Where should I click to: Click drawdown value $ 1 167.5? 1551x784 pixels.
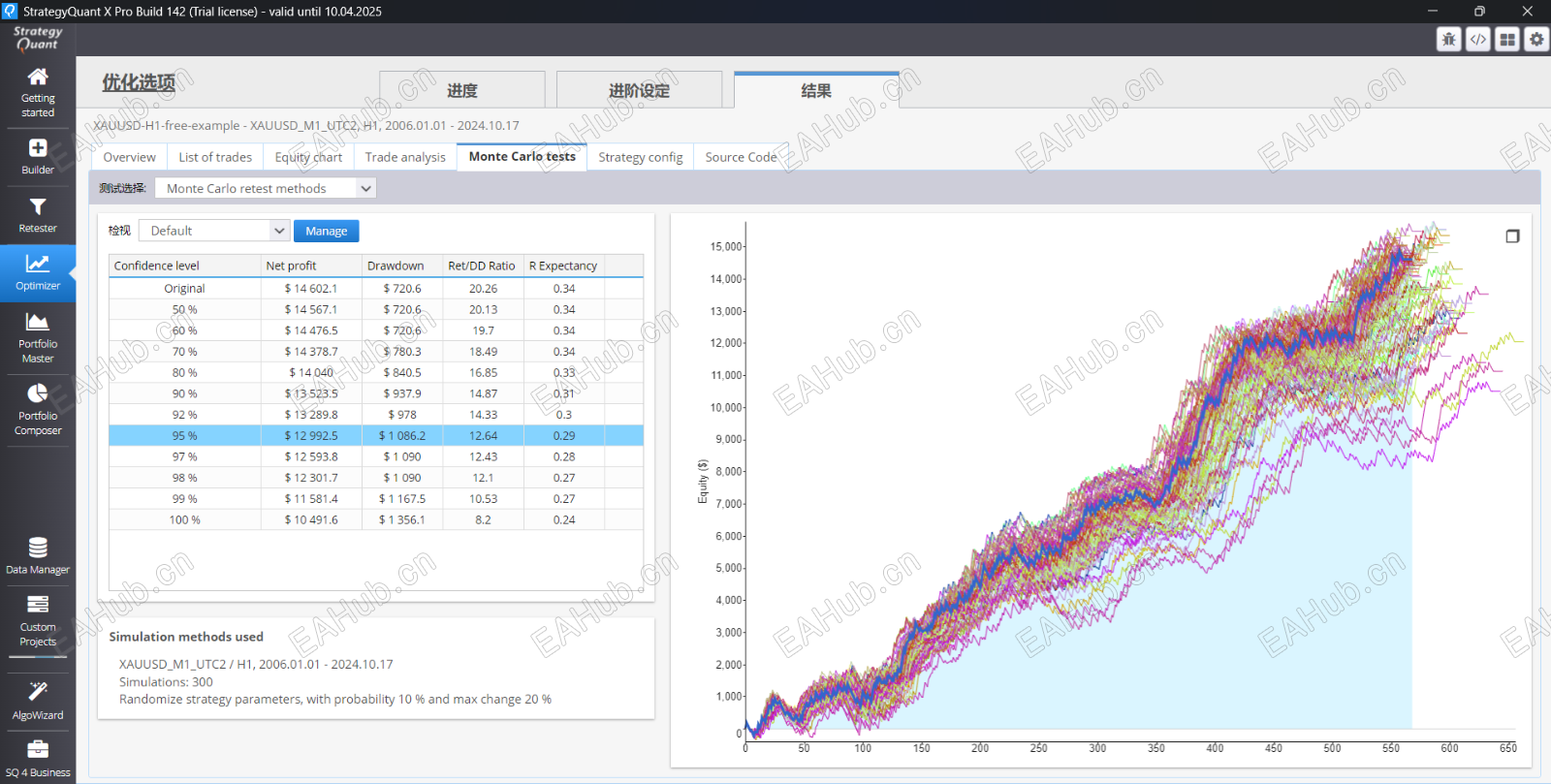click(401, 499)
